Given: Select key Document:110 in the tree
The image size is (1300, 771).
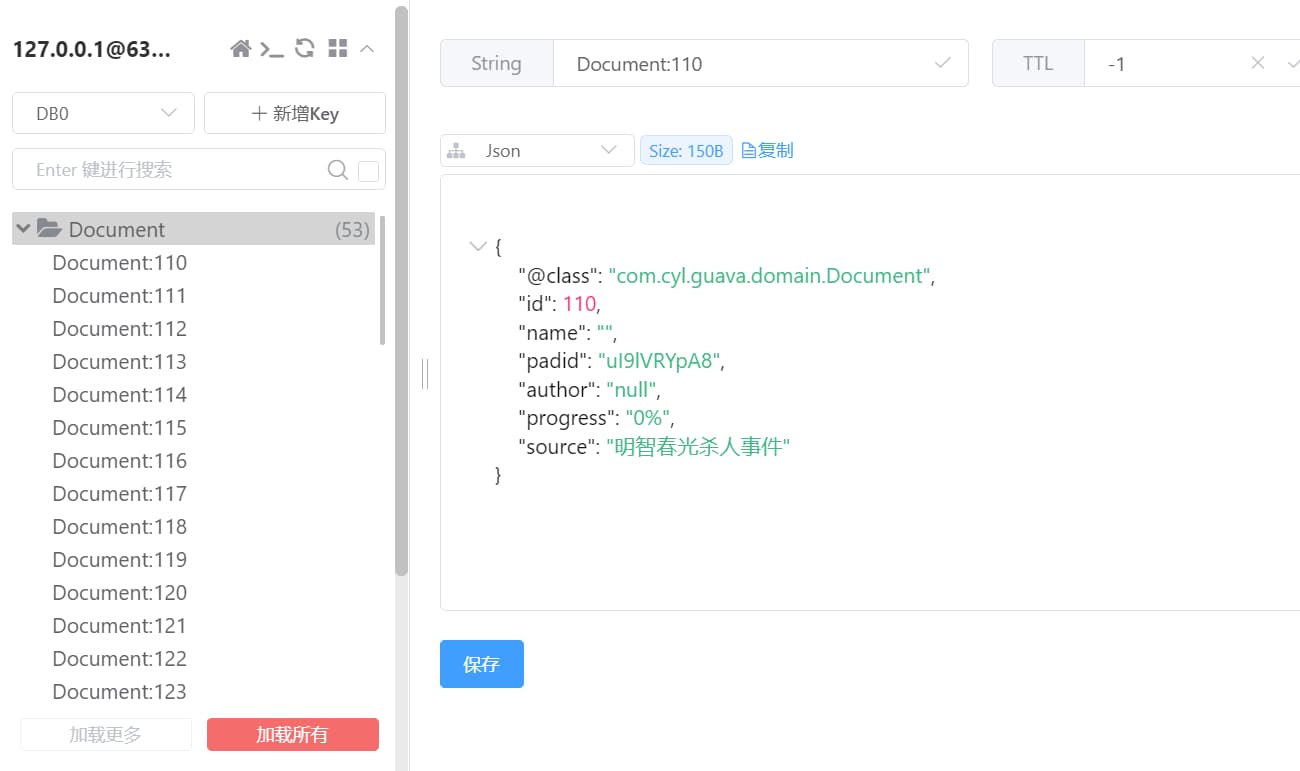Looking at the screenshot, I should 120,263.
